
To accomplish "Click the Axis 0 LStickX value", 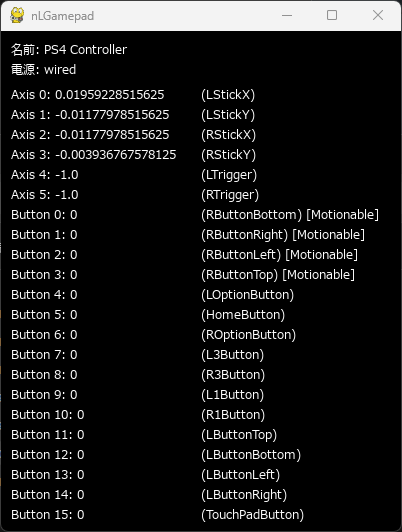I will point(110,95).
